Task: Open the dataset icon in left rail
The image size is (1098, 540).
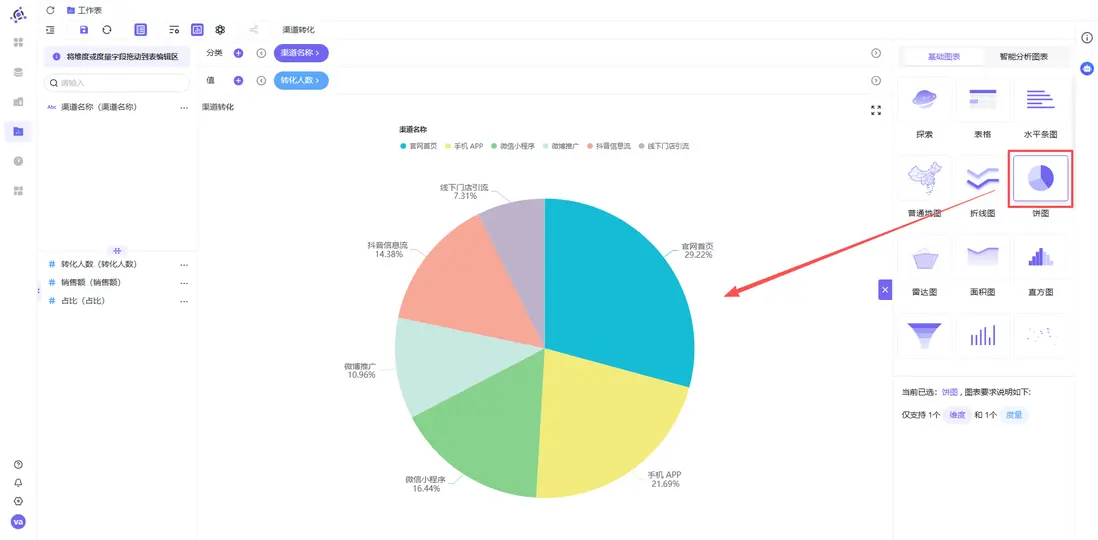Action: point(18,102)
